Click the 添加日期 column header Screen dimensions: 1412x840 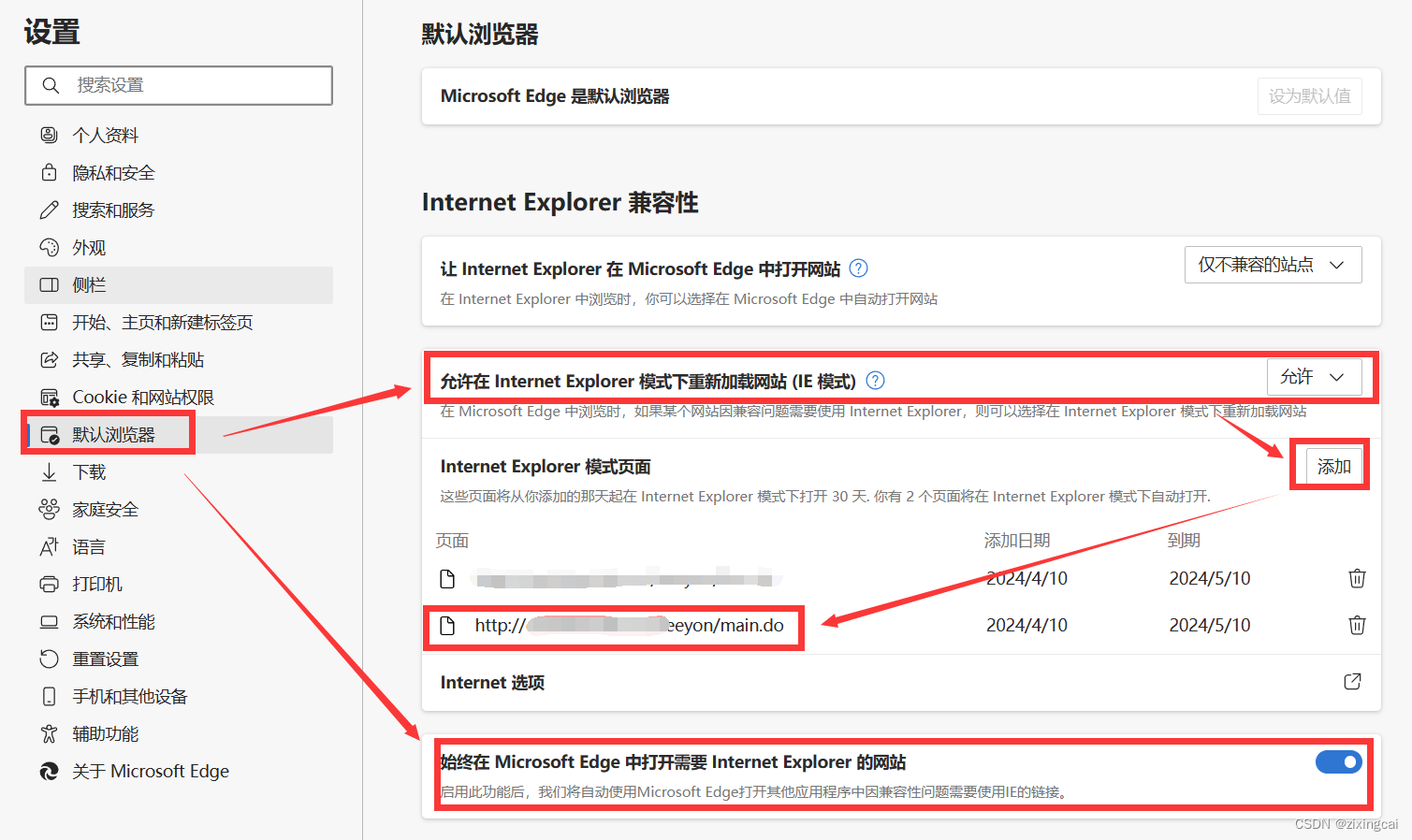pos(1017,541)
